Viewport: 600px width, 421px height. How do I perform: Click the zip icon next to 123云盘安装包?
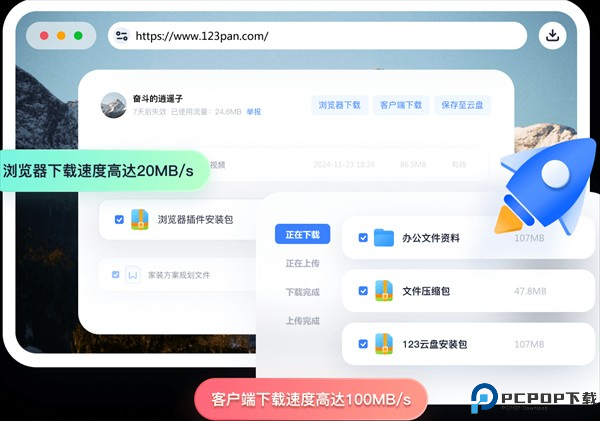point(384,344)
